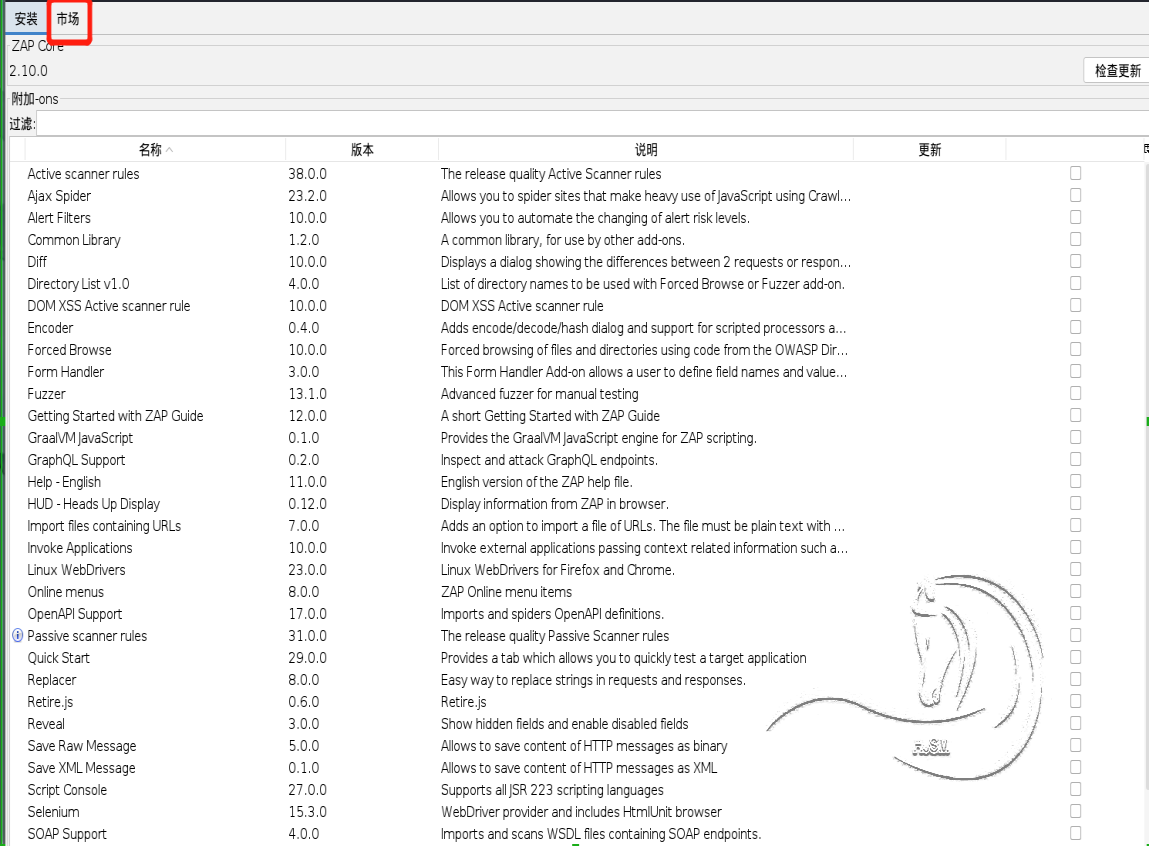Tick the SOAP Support checkbox

(x=1075, y=833)
